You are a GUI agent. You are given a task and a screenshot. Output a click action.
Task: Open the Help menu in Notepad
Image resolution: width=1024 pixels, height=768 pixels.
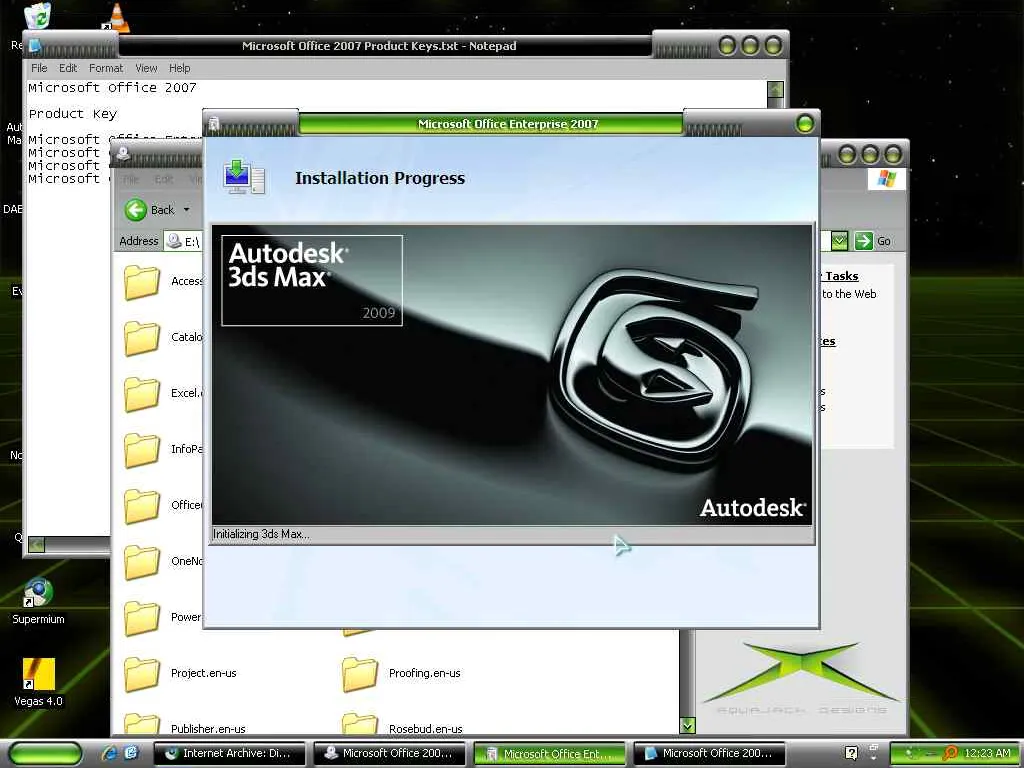[x=180, y=68]
